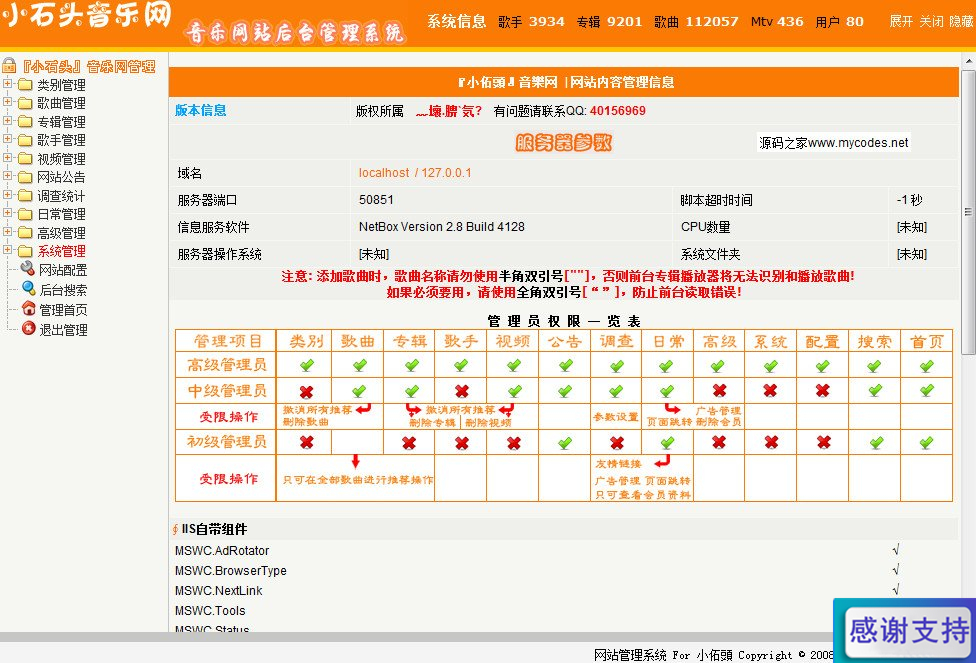Open 后台搜索 under 系统管理
976x663 pixels.
(63, 290)
